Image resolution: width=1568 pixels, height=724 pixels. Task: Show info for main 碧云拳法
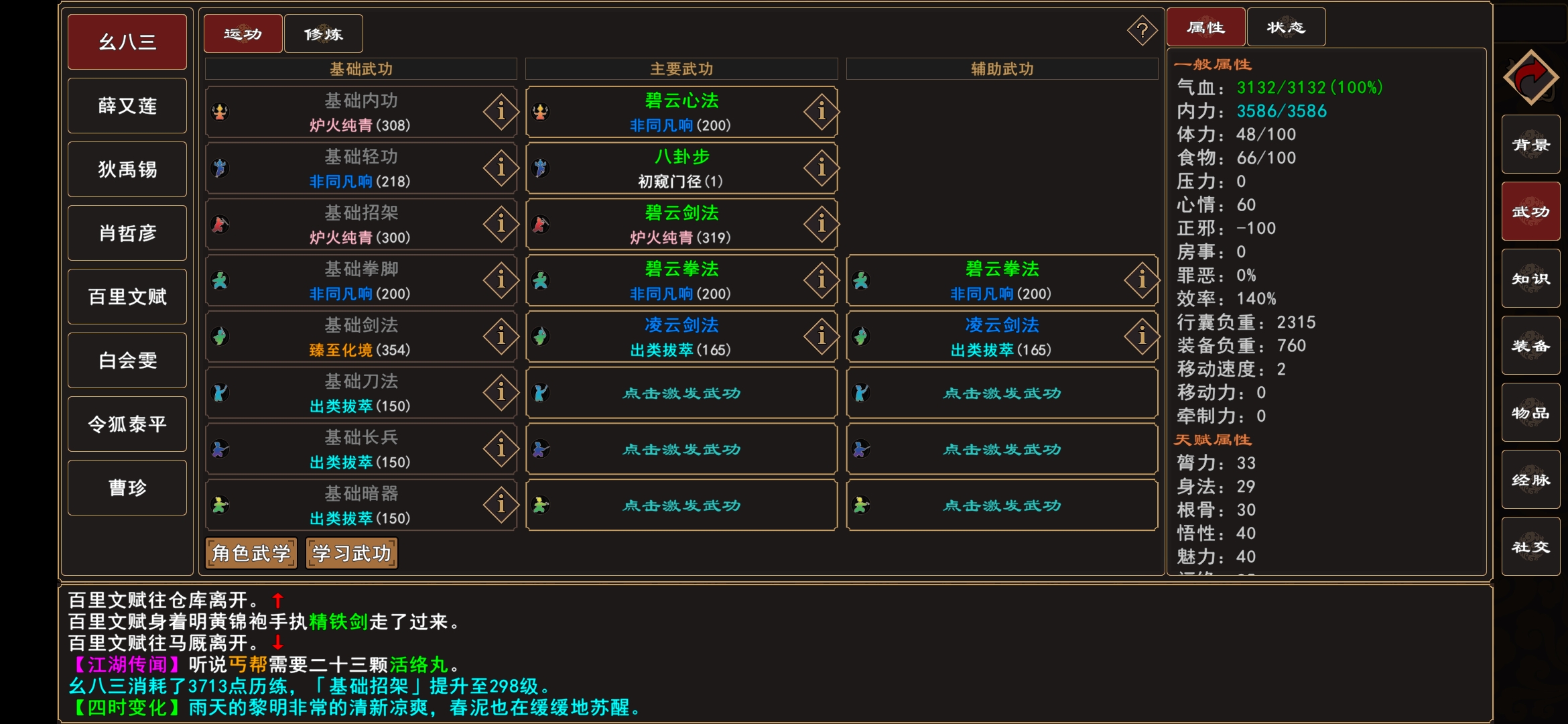[x=821, y=280]
